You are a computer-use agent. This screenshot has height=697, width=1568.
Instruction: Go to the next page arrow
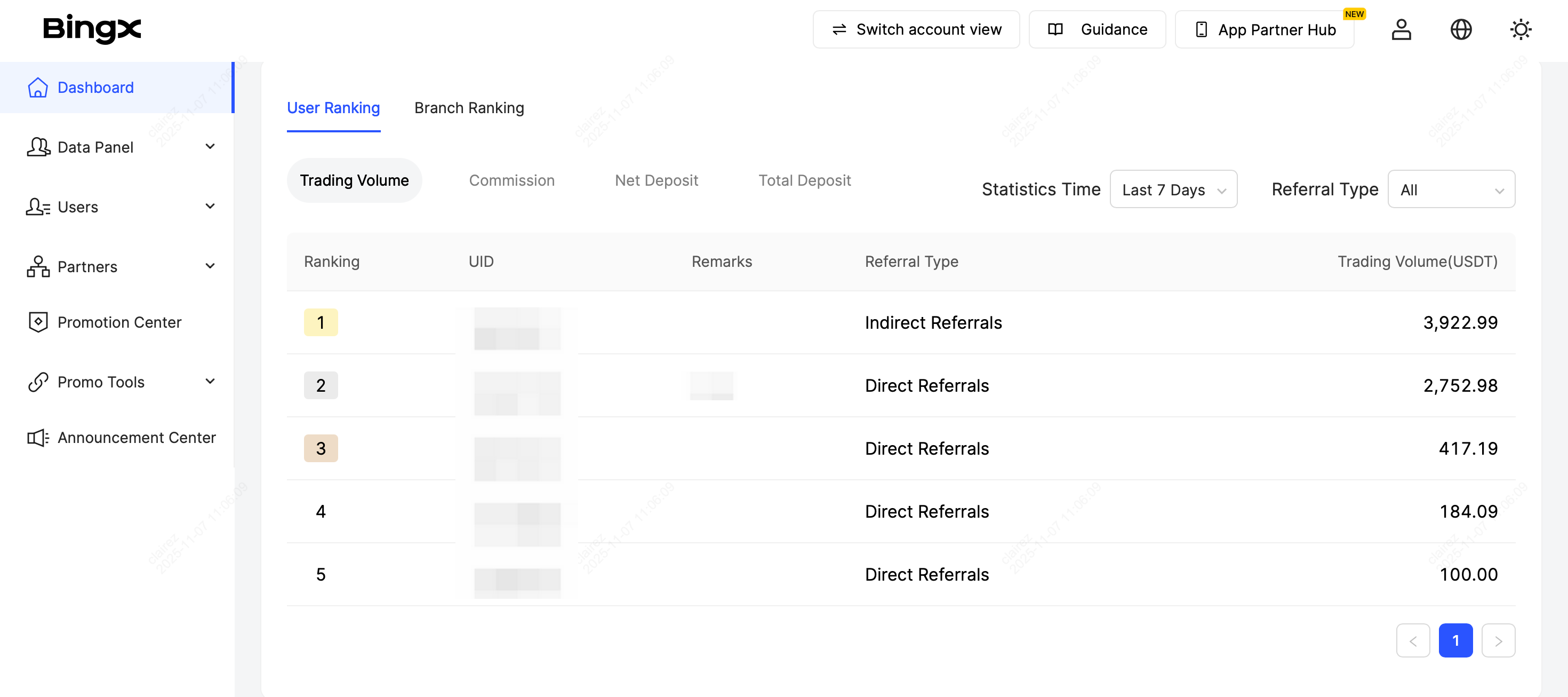[1498, 640]
